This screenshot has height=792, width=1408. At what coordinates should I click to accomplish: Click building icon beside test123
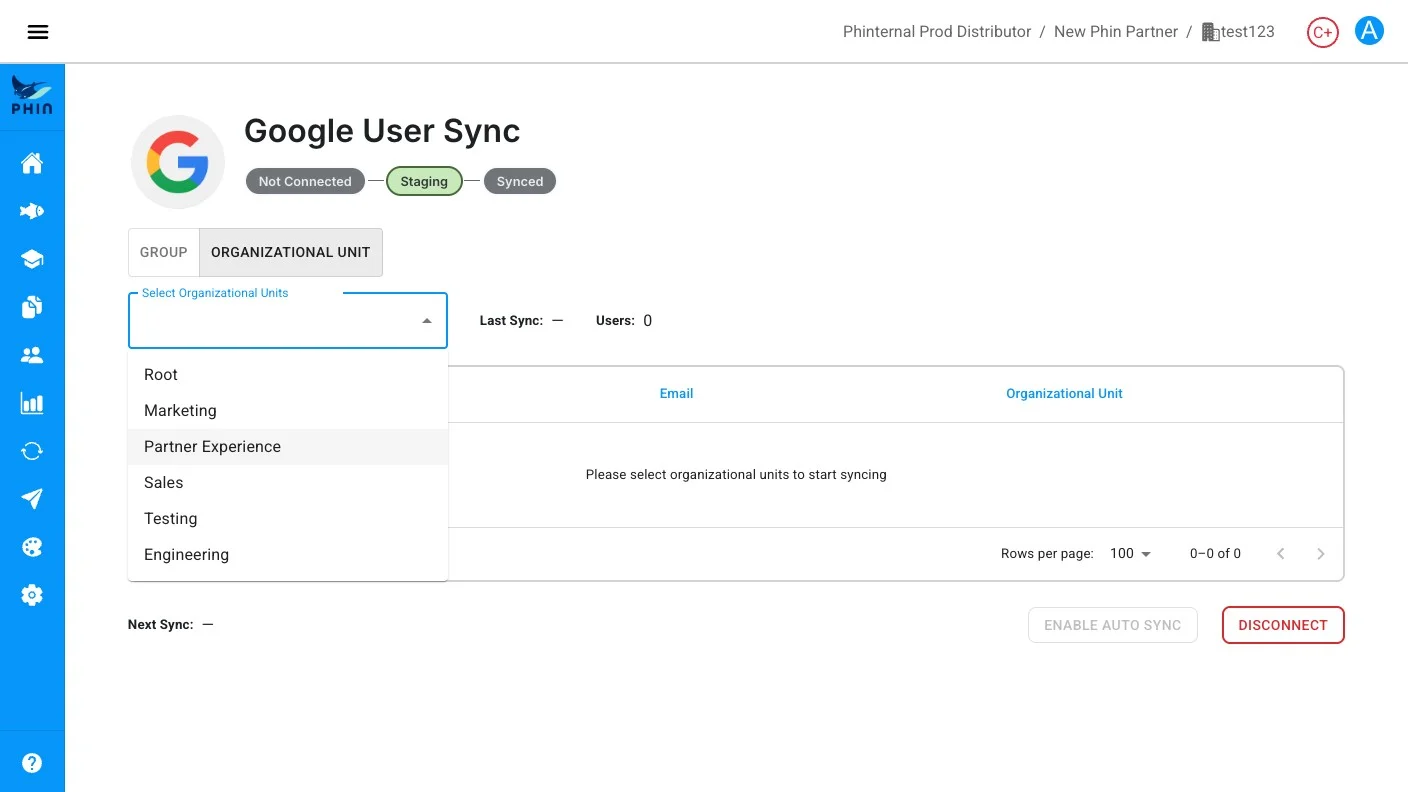coord(1210,32)
